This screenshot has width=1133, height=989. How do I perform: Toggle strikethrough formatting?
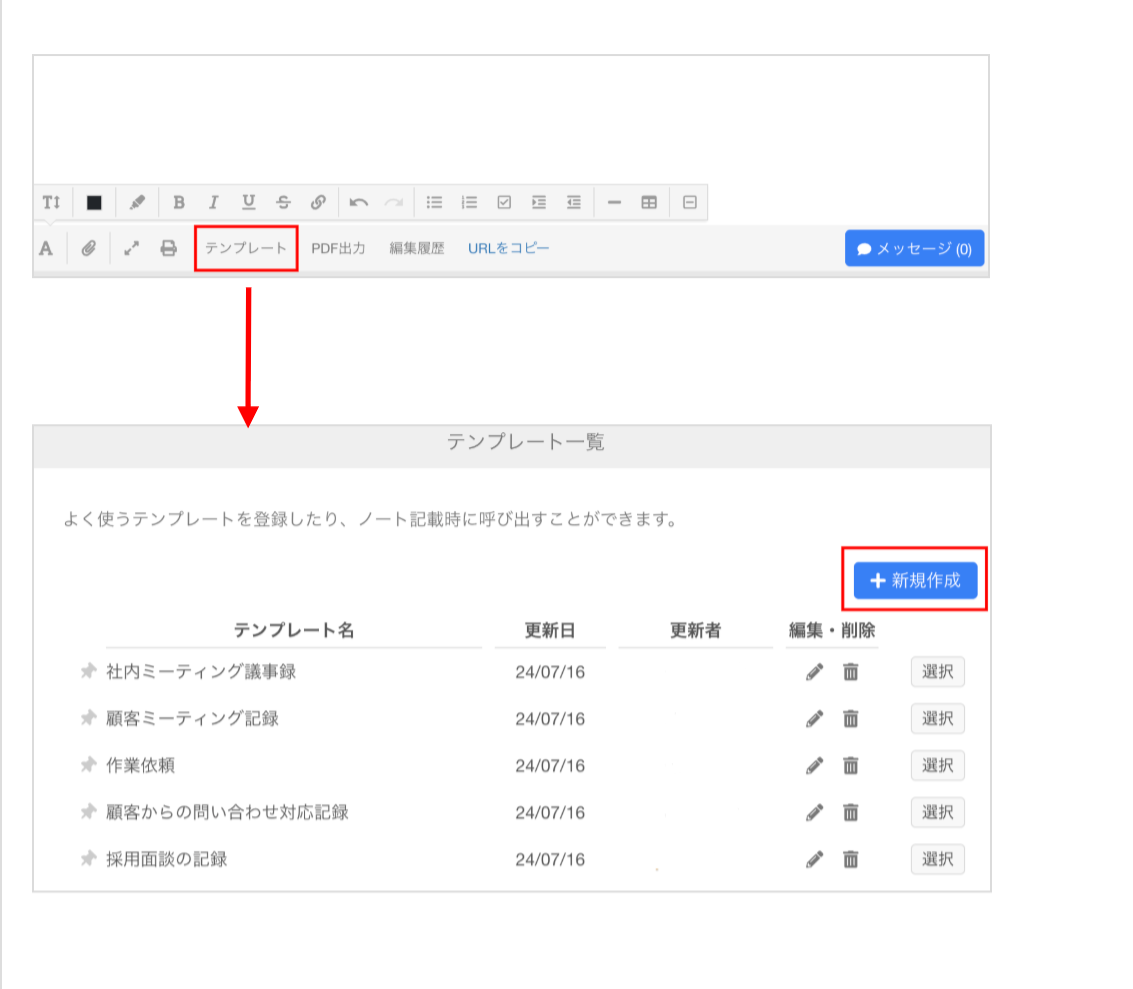(x=283, y=202)
